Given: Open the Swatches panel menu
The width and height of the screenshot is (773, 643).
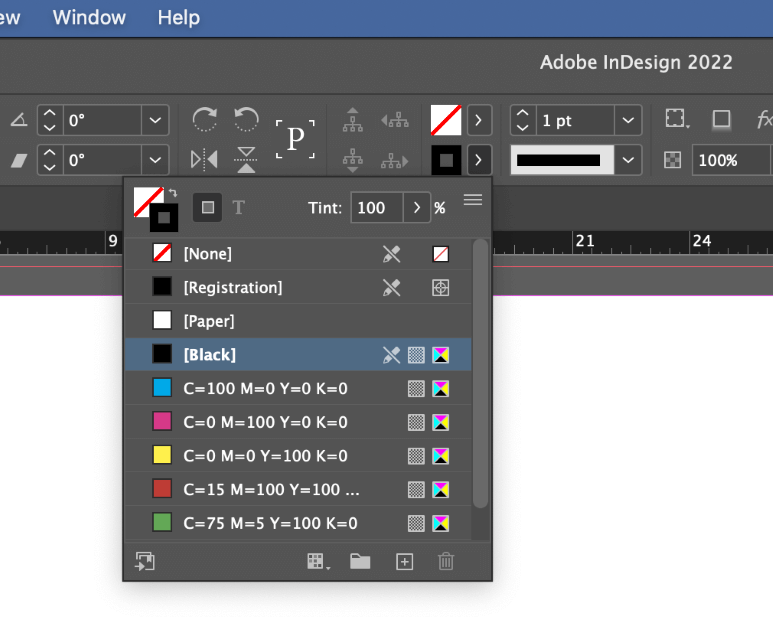Looking at the screenshot, I should click(x=473, y=200).
